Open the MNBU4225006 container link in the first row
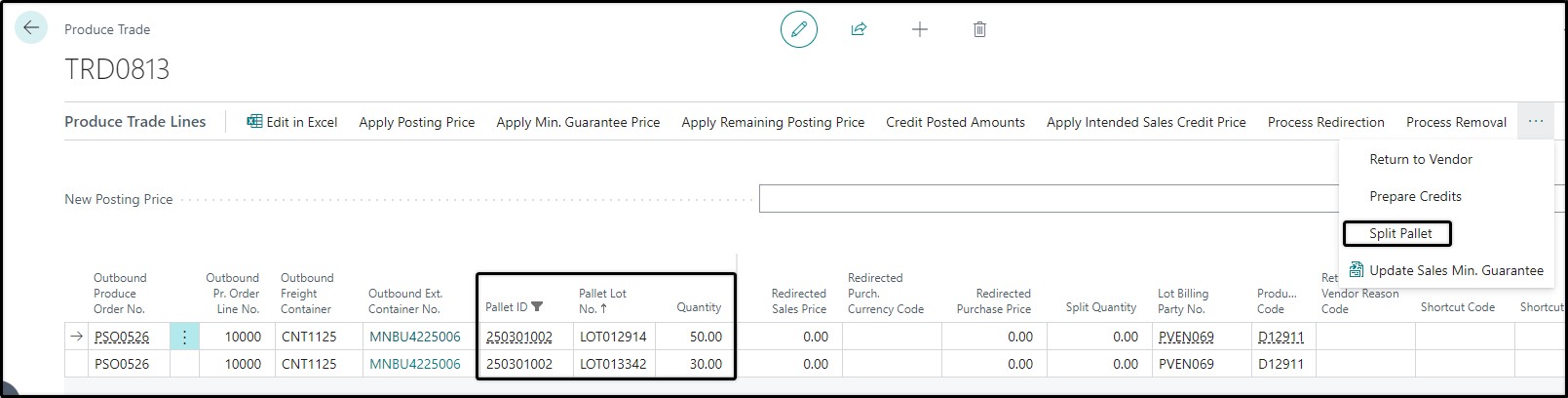Image resolution: width=1568 pixels, height=398 pixels. pyautogui.click(x=414, y=337)
